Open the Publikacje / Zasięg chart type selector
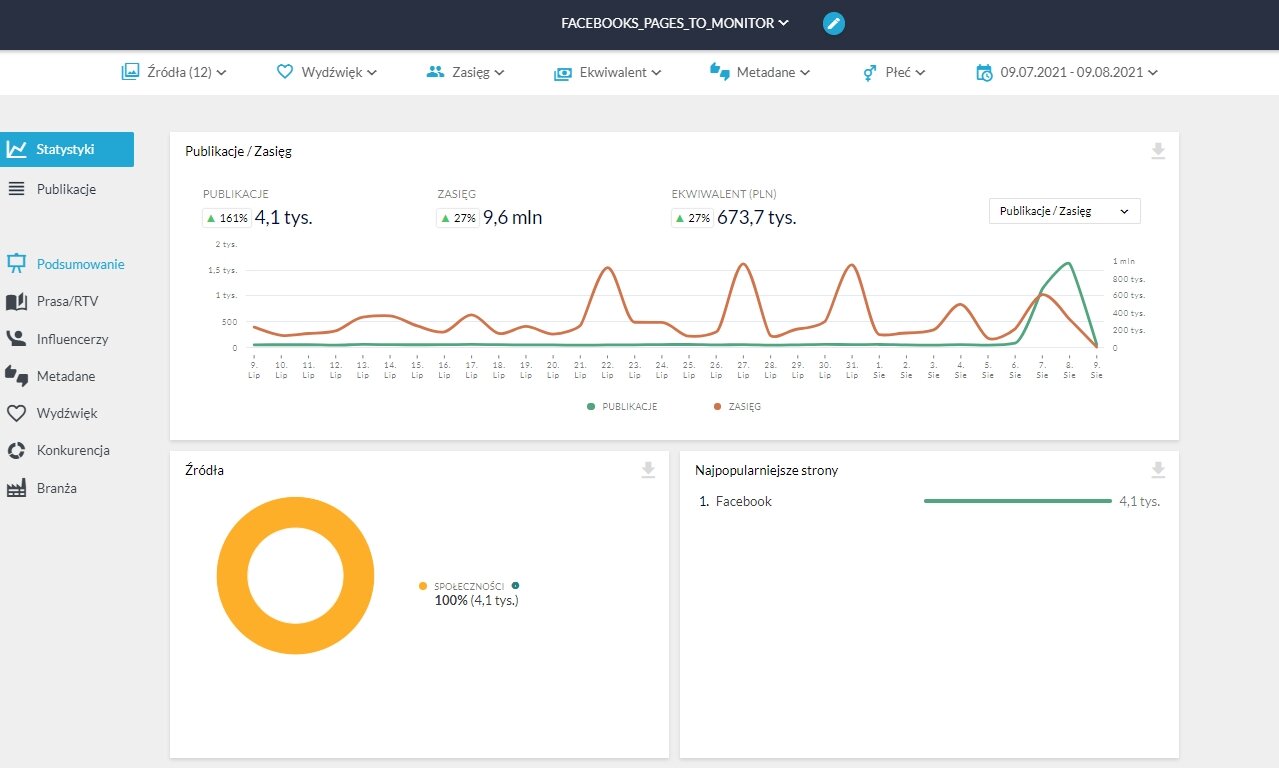This screenshot has height=768, width=1279. coord(1064,211)
